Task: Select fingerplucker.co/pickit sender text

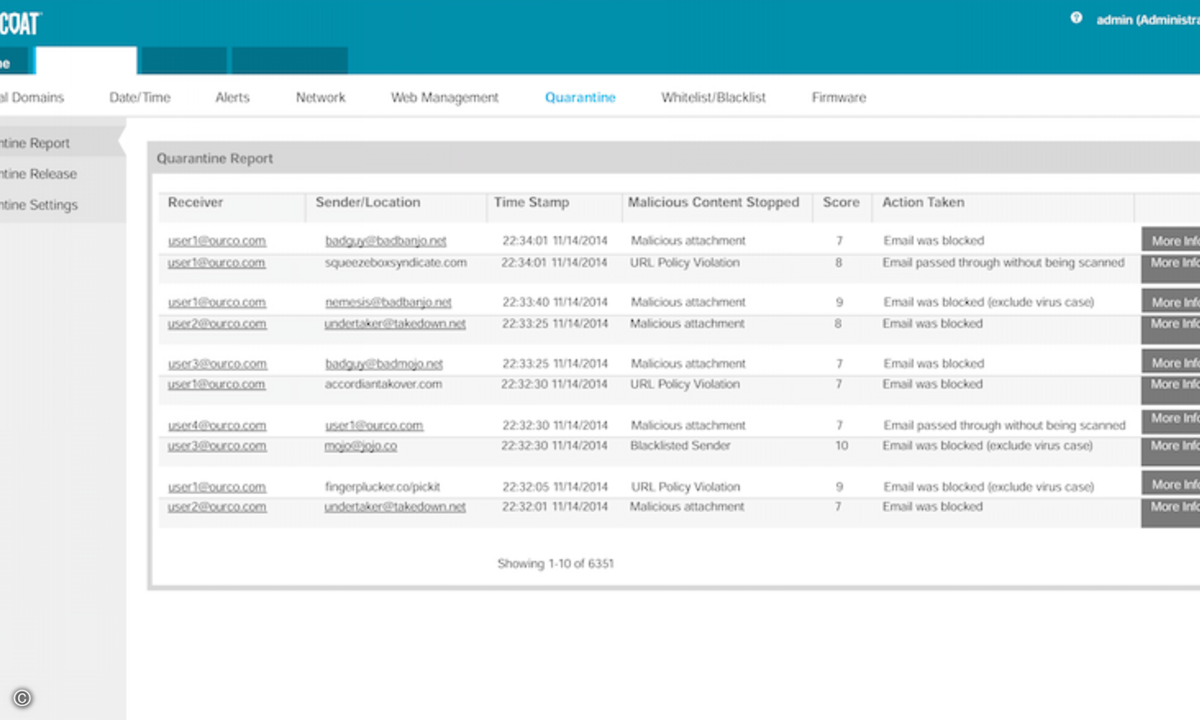Action: pos(383,487)
